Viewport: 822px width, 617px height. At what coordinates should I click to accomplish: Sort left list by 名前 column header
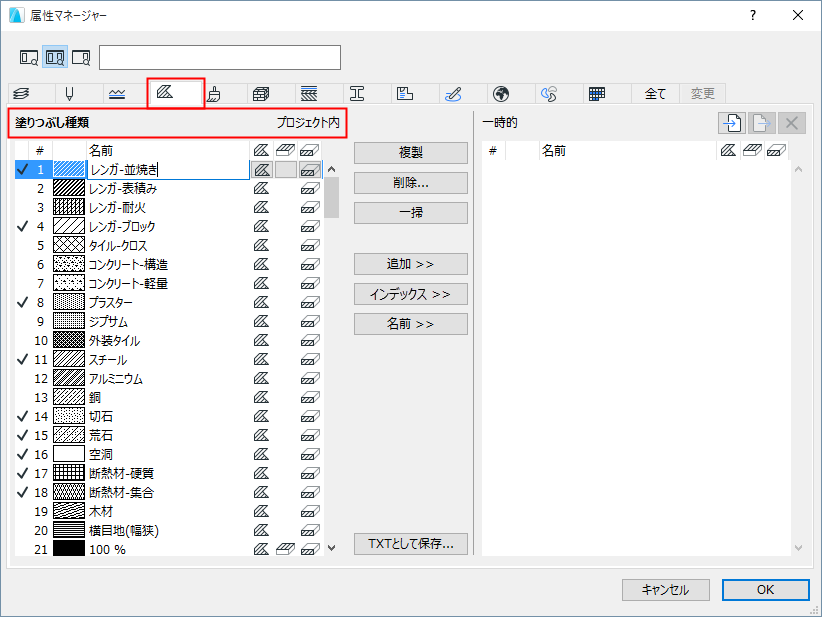coord(168,151)
